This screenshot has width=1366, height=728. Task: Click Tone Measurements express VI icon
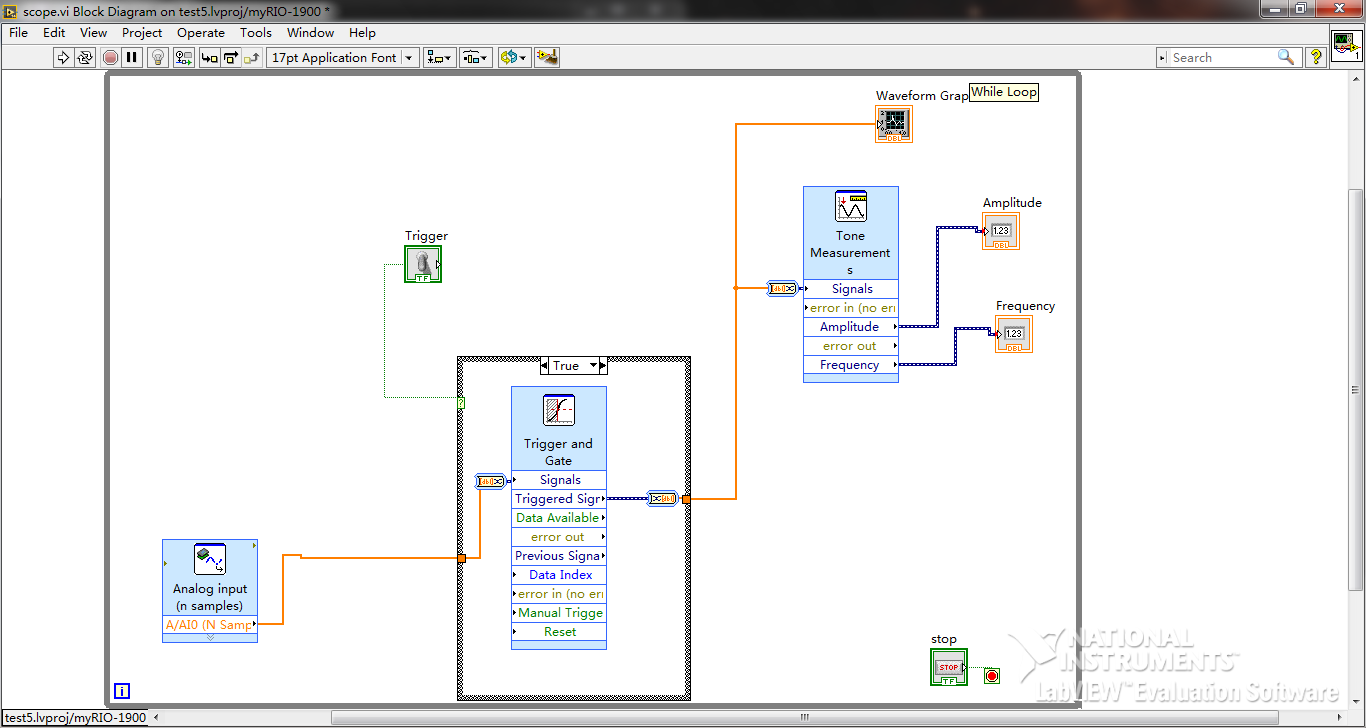(x=851, y=207)
